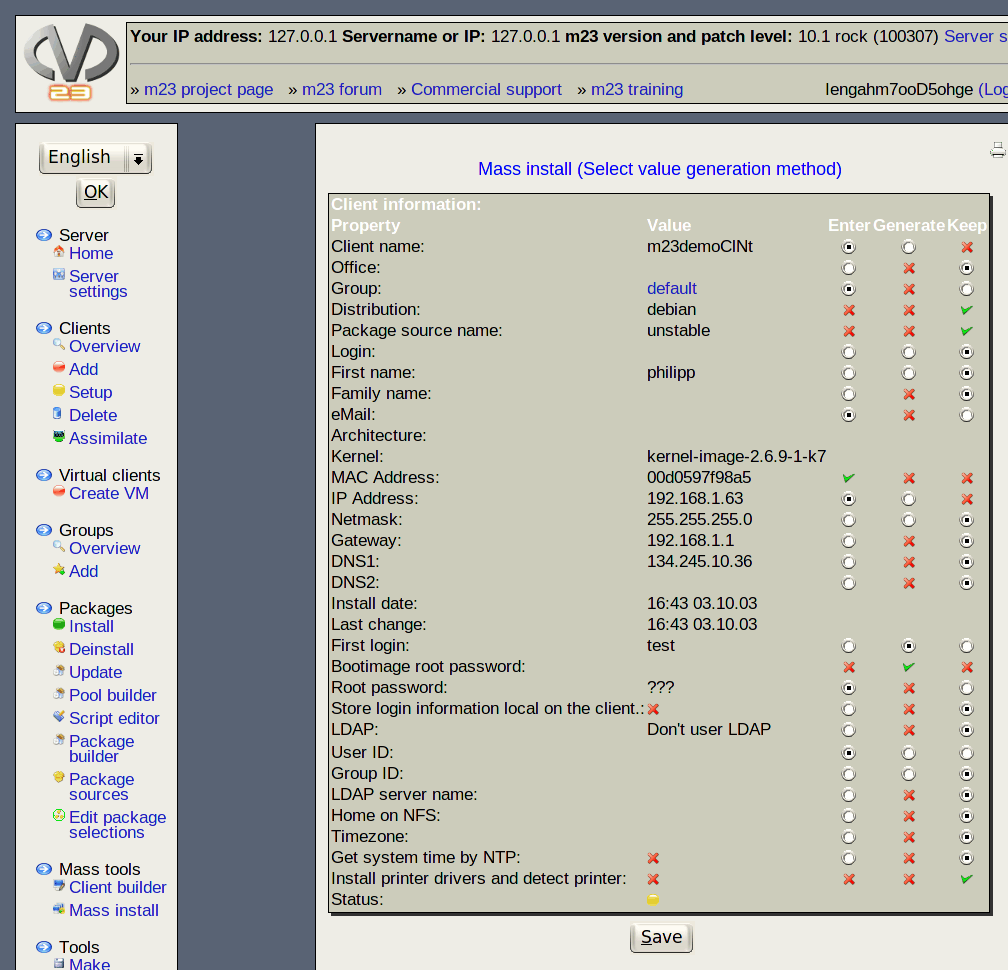The image size is (1008, 970).
Task: Click the Pool builder icon
Action: tap(59, 694)
